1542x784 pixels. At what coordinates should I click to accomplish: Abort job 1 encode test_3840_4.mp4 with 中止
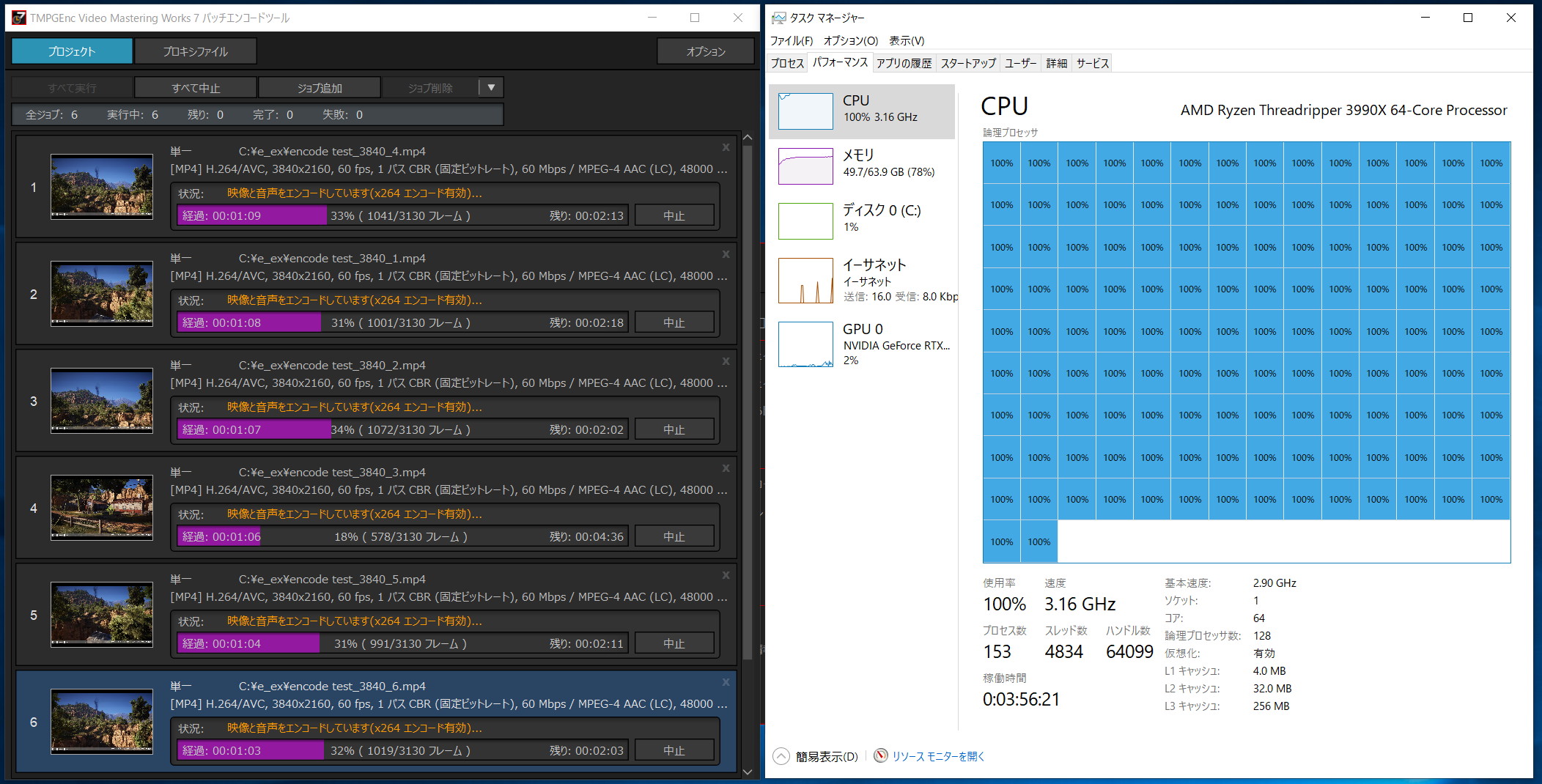click(x=674, y=215)
